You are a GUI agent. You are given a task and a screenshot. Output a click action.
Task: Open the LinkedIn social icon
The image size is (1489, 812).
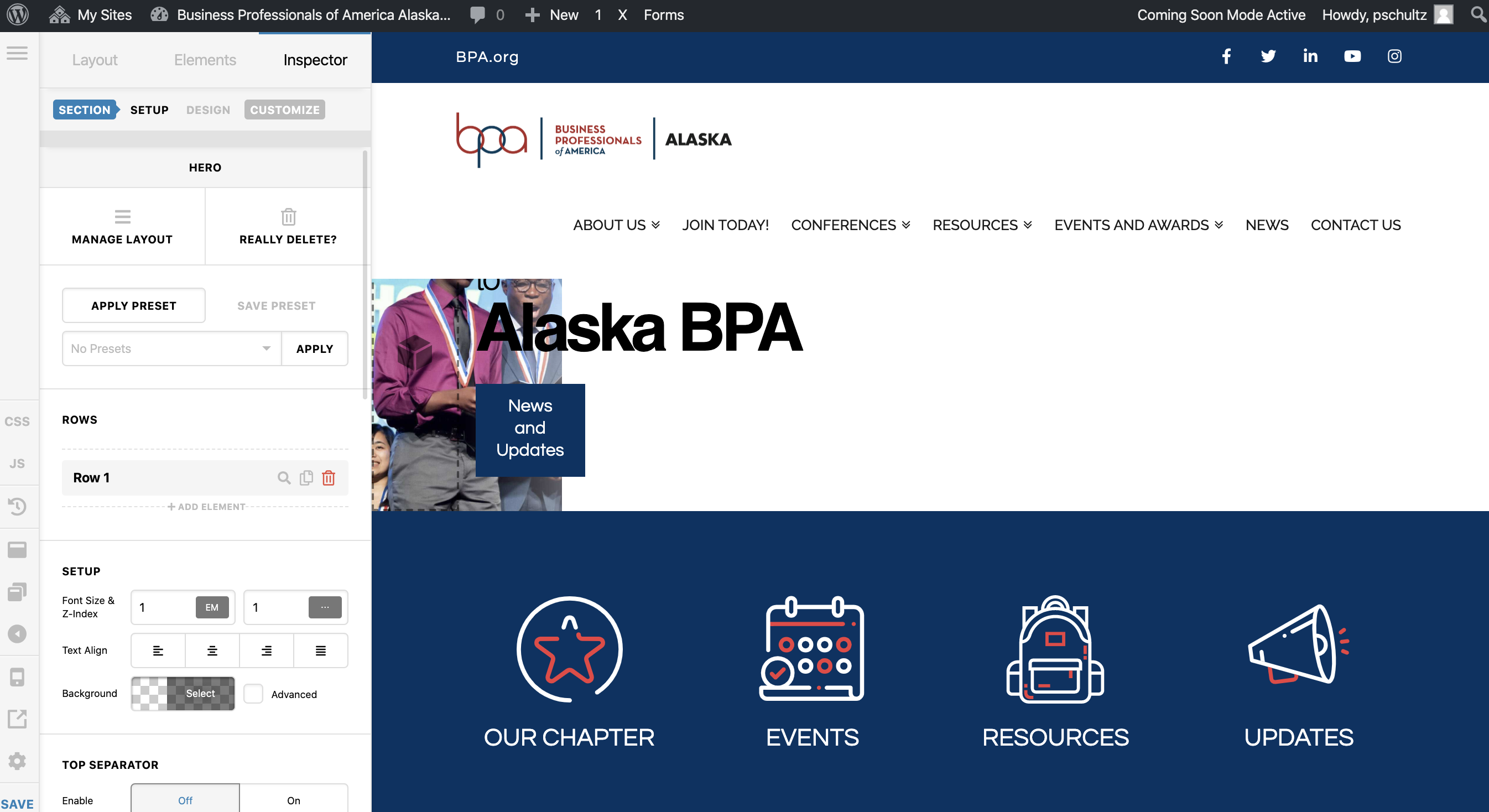(1310, 56)
